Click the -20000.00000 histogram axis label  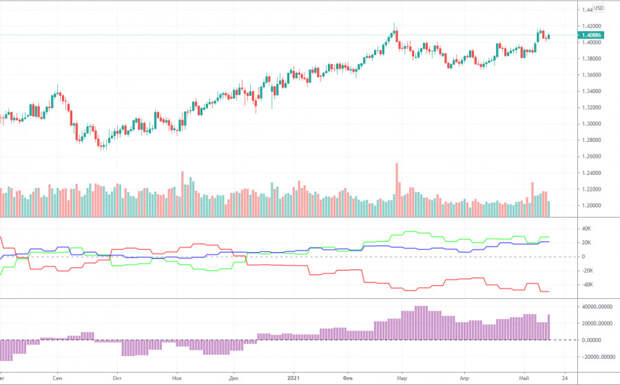click(597, 357)
